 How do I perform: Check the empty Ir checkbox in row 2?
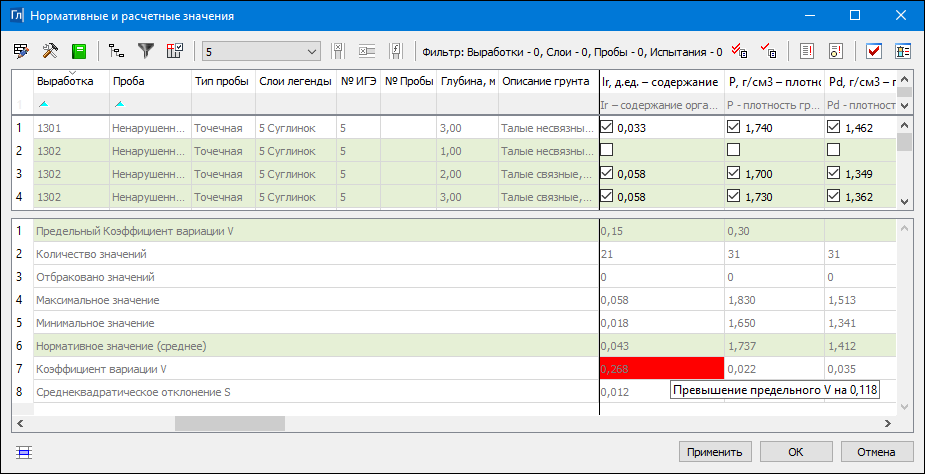click(606, 150)
